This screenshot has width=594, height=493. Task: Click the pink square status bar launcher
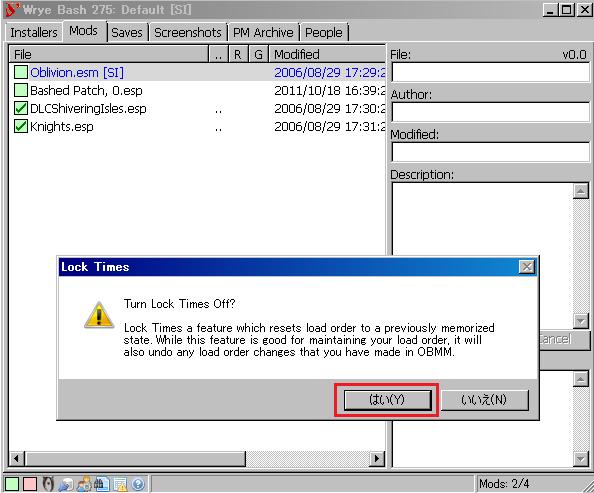(x=30, y=484)
